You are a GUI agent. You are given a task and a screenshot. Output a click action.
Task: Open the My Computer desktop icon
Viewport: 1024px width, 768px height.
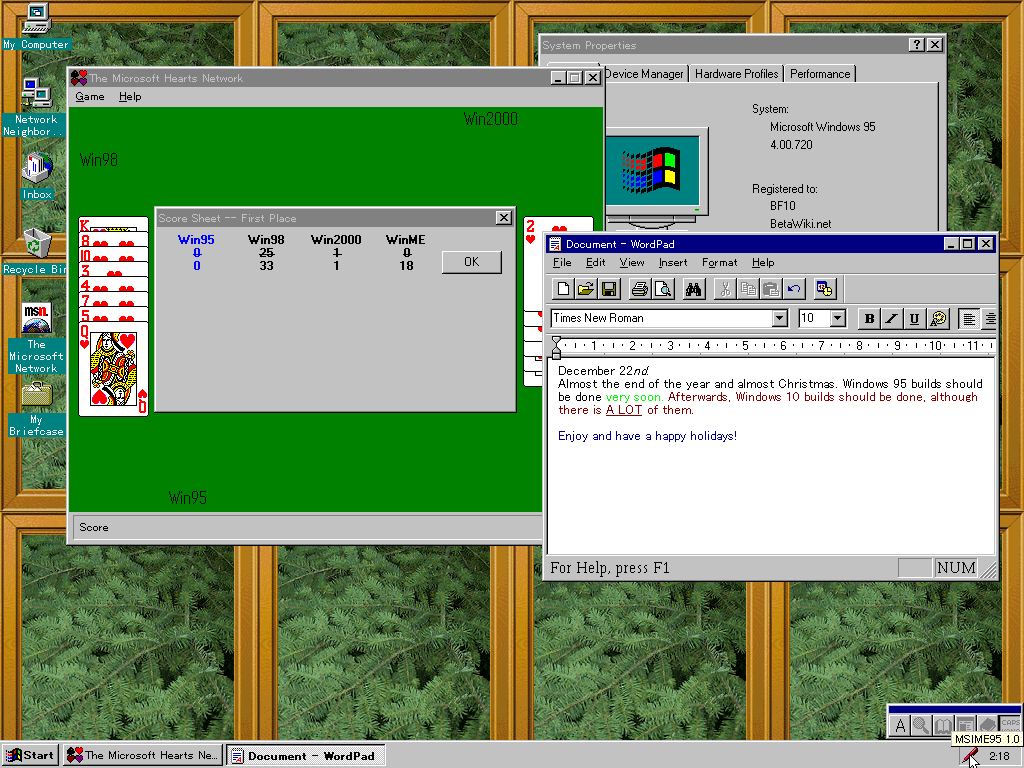(x=36, y=26)
